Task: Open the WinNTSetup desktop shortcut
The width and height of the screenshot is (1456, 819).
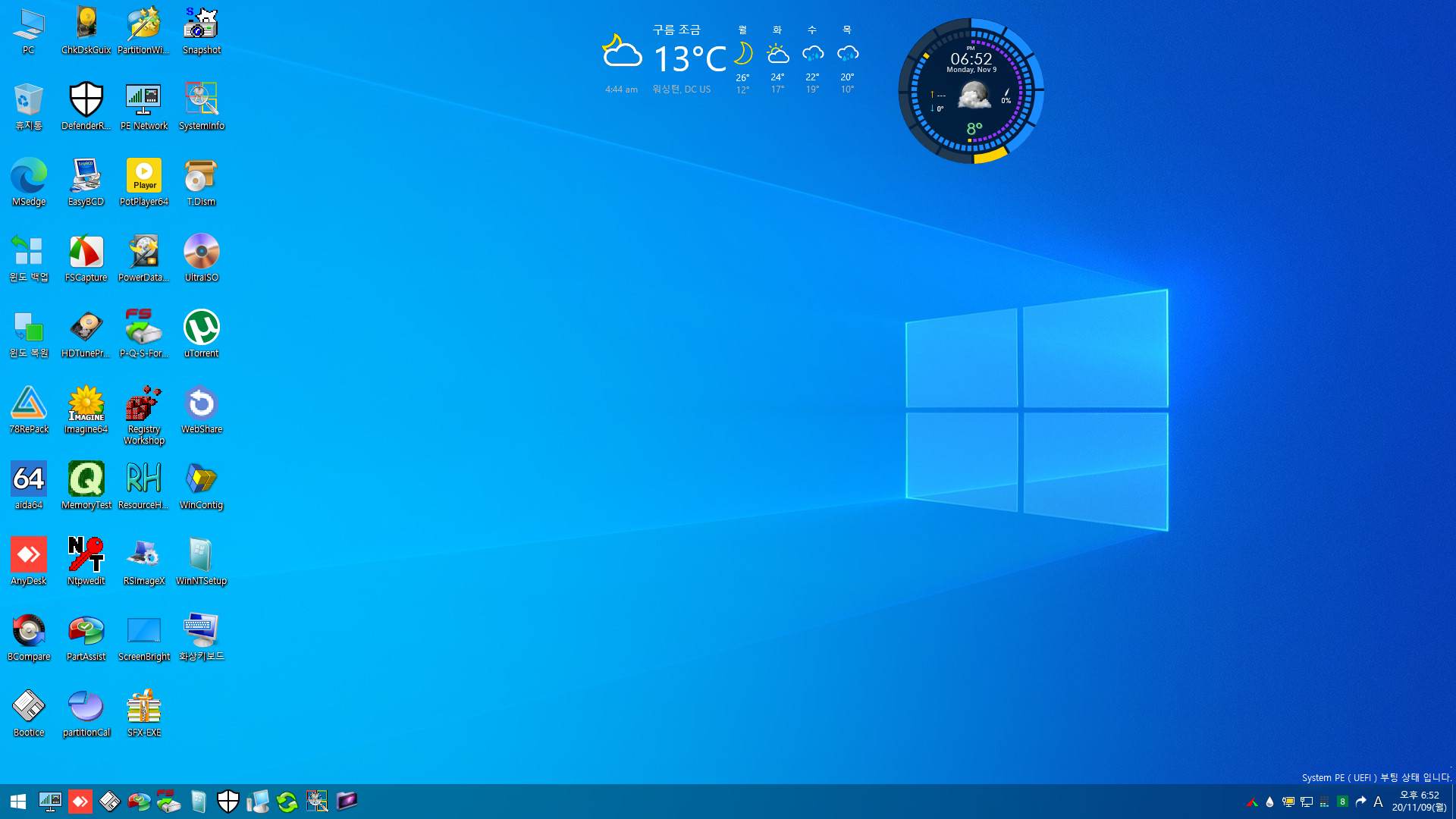Action: (202, 562)
